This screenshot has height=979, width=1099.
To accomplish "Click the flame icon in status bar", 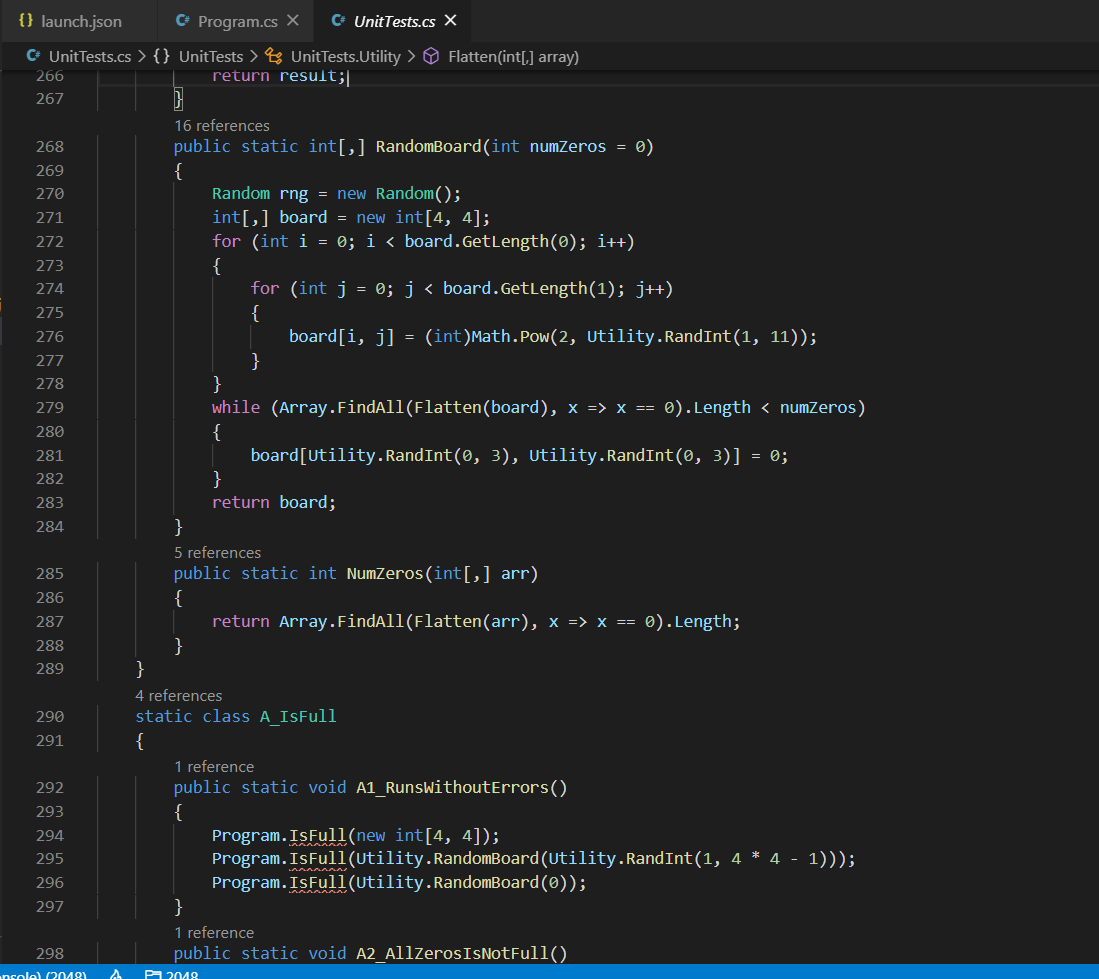I will (x=116, y=973).
